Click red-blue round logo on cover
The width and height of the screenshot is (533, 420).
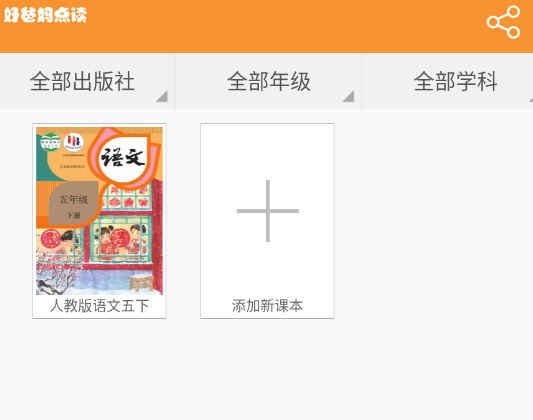coord(74,142)
